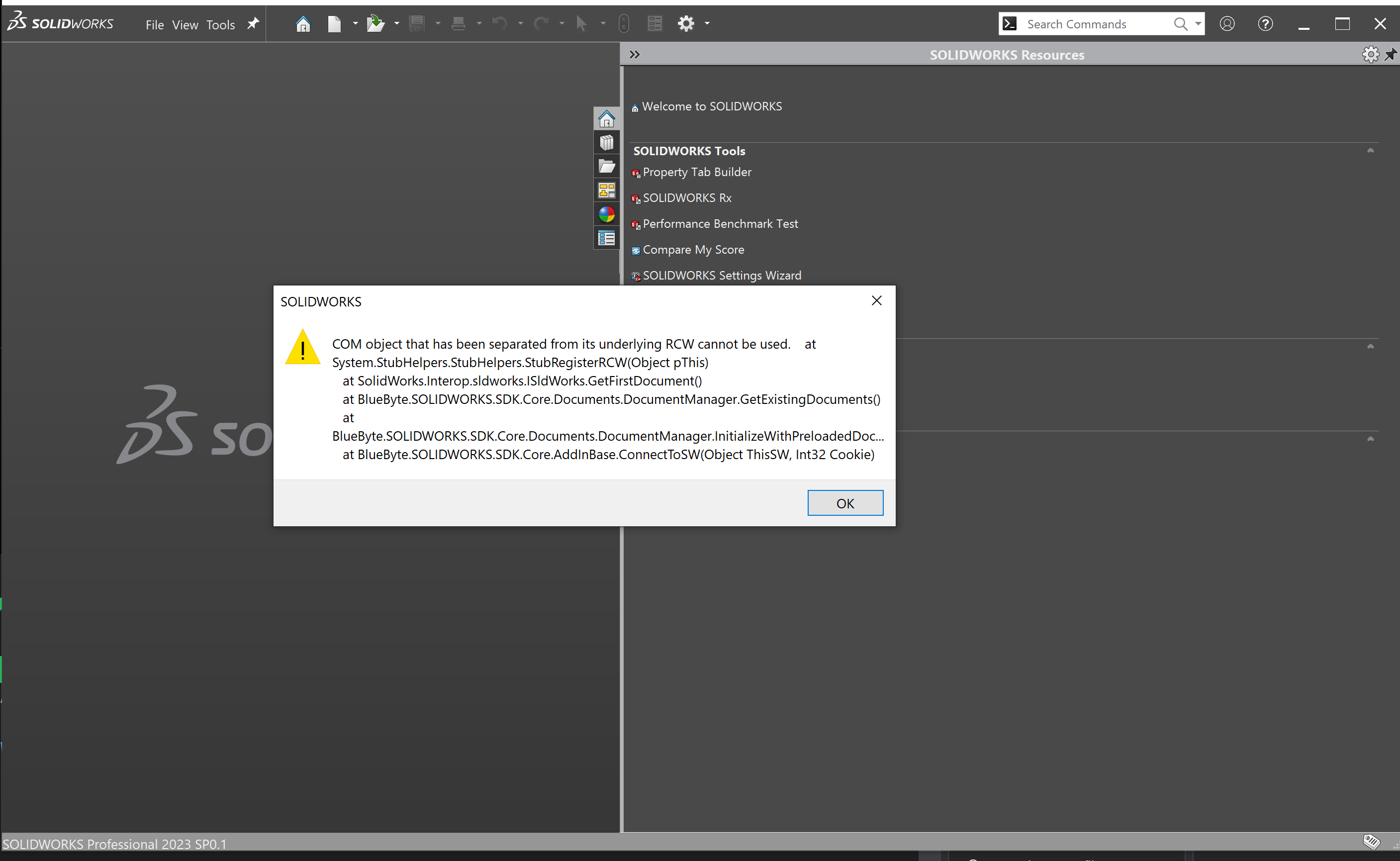Open Design Library tab in task pane
Screen dimensions: 1400x861
coord(606,143)
